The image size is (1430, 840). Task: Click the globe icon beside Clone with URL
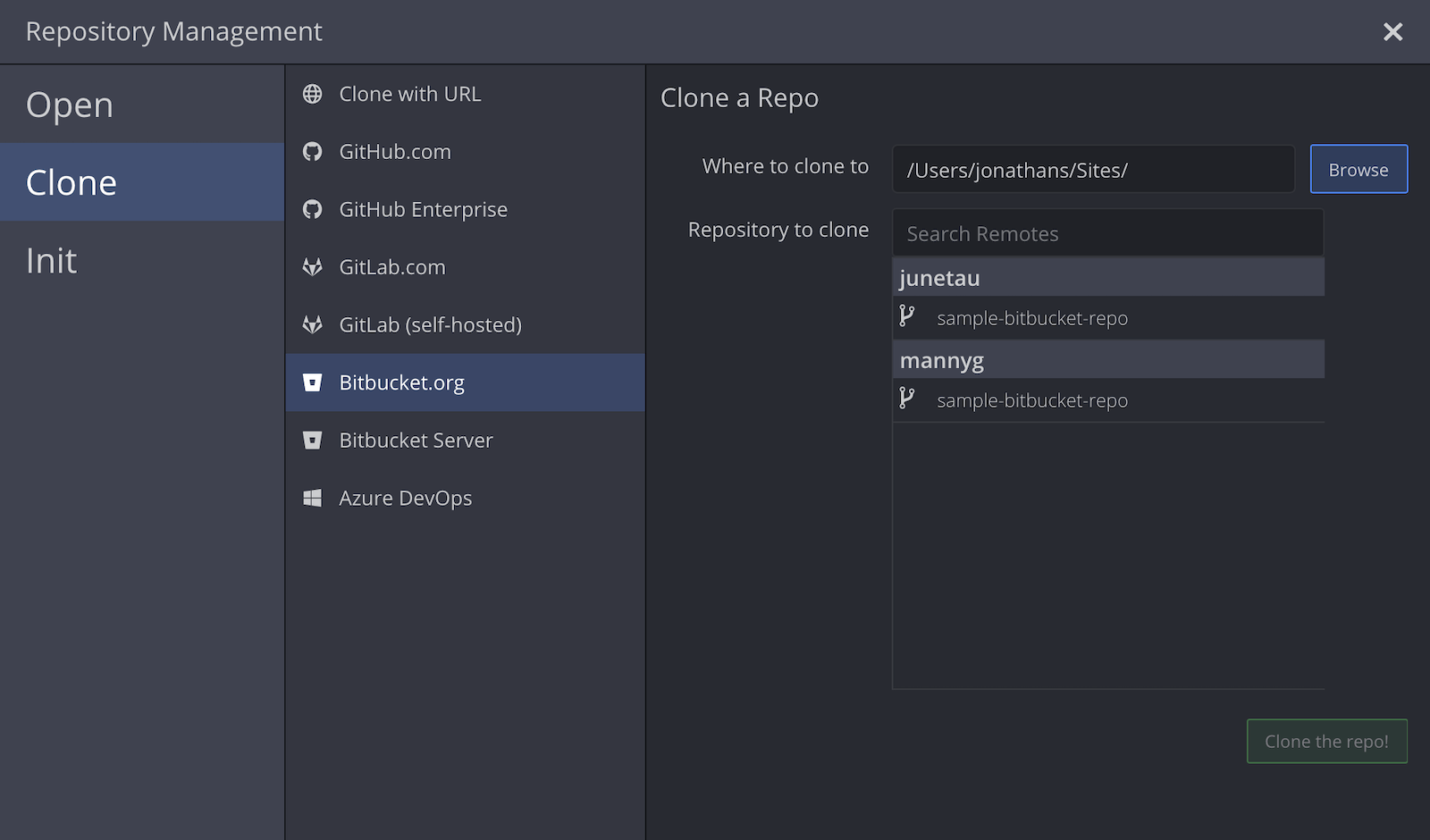(x=312, y=94)
